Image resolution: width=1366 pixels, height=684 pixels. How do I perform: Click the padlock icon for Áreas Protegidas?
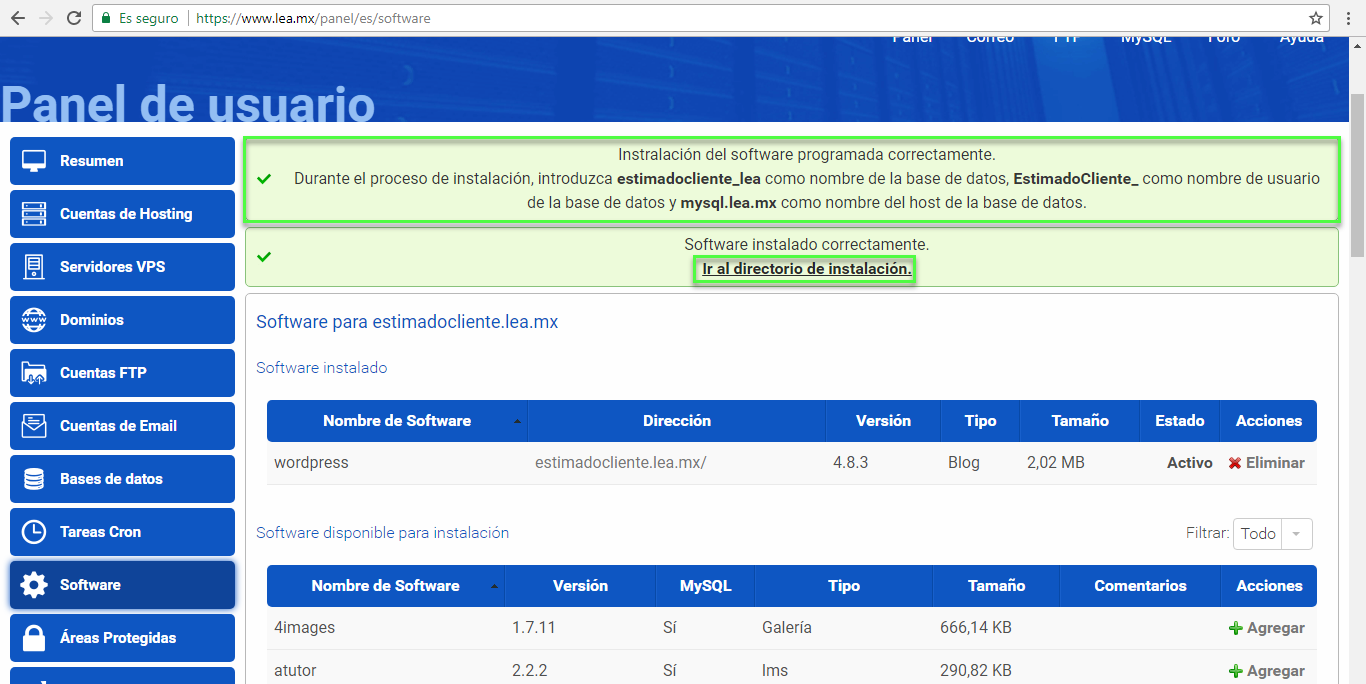pos(34,638)
